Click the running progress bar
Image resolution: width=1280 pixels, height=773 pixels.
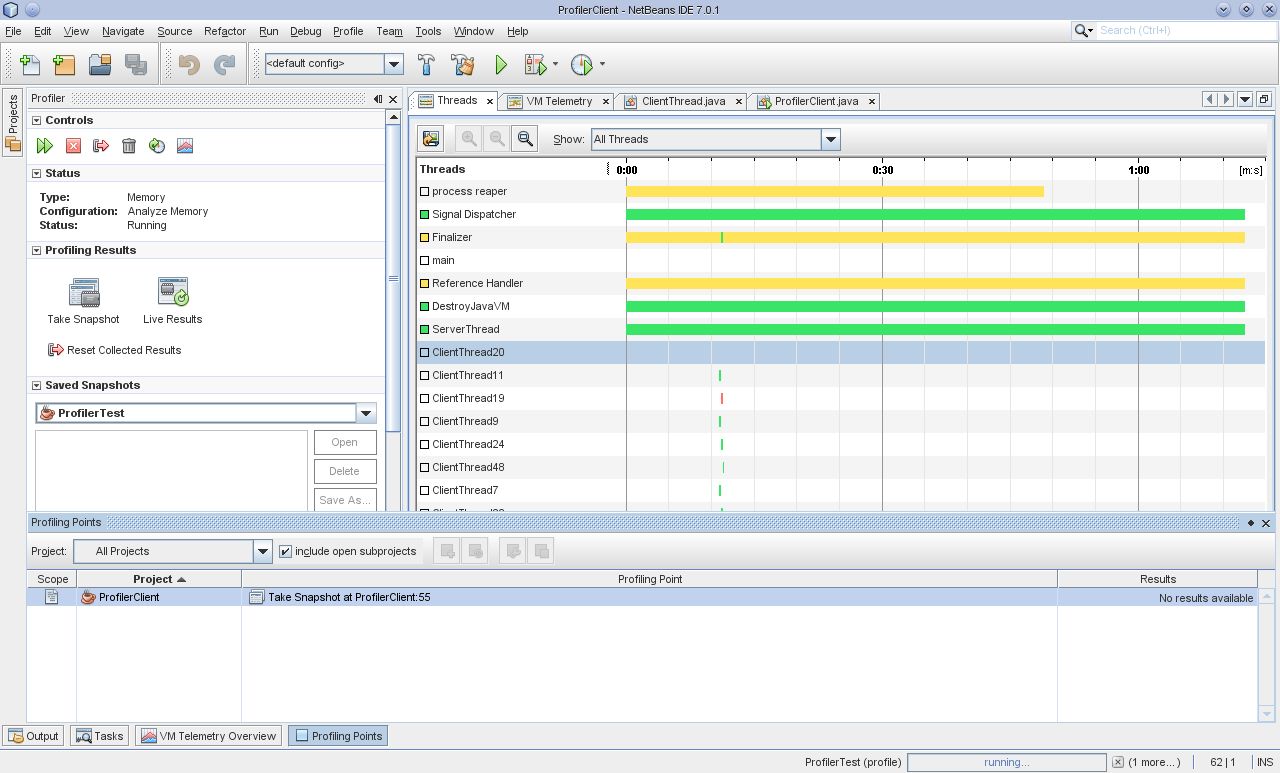point(1006,762)
